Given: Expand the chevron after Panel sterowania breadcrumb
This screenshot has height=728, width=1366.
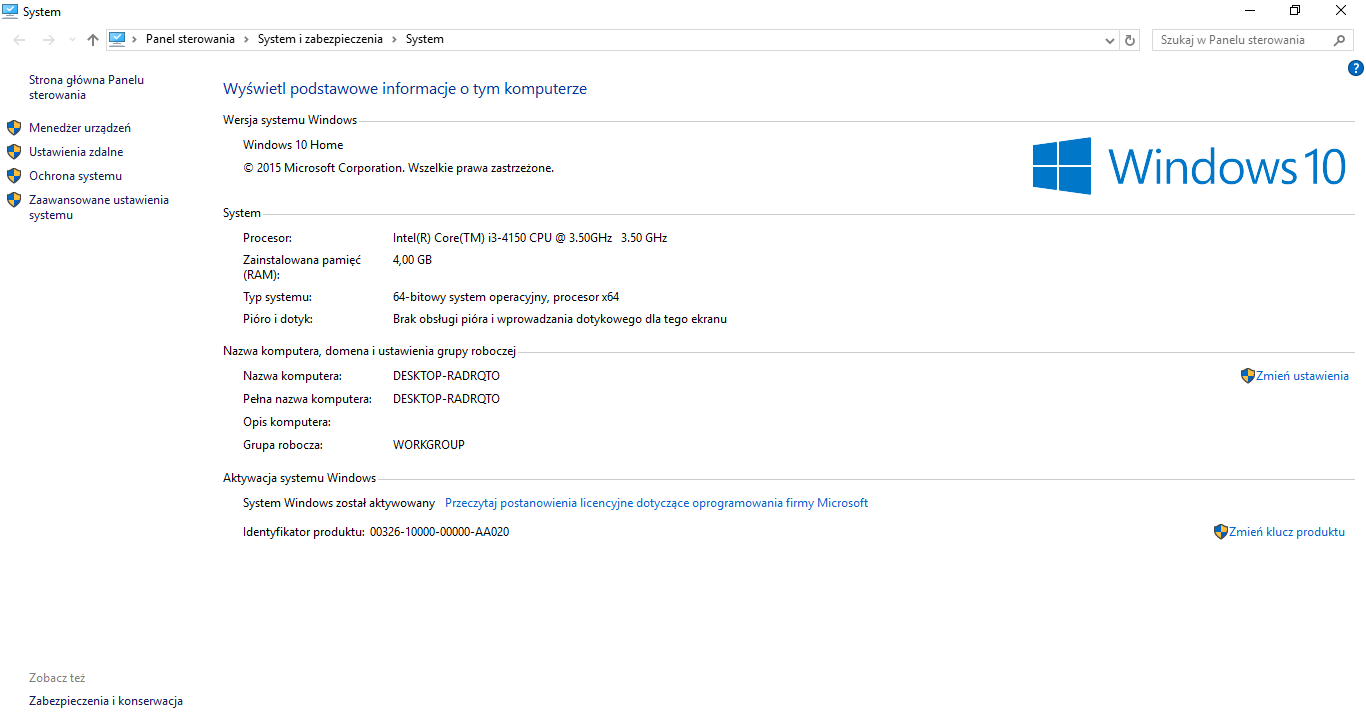Looking at the screenshot, I should (x=246, y=39).
